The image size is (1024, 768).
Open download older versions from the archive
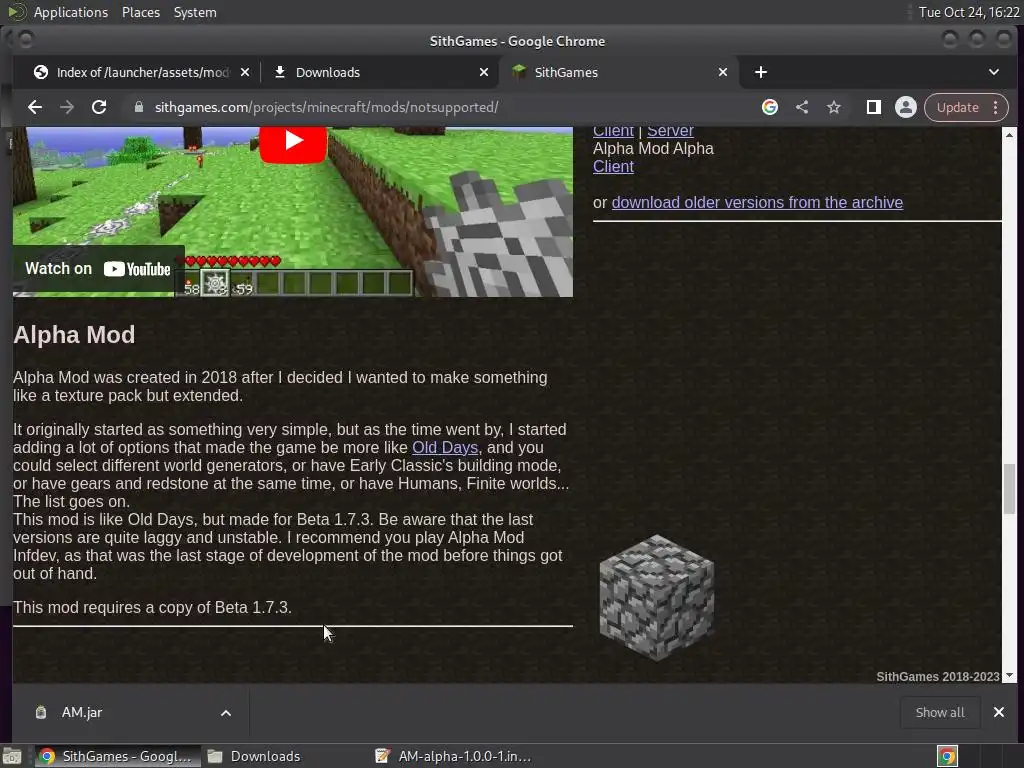(757, 202)
